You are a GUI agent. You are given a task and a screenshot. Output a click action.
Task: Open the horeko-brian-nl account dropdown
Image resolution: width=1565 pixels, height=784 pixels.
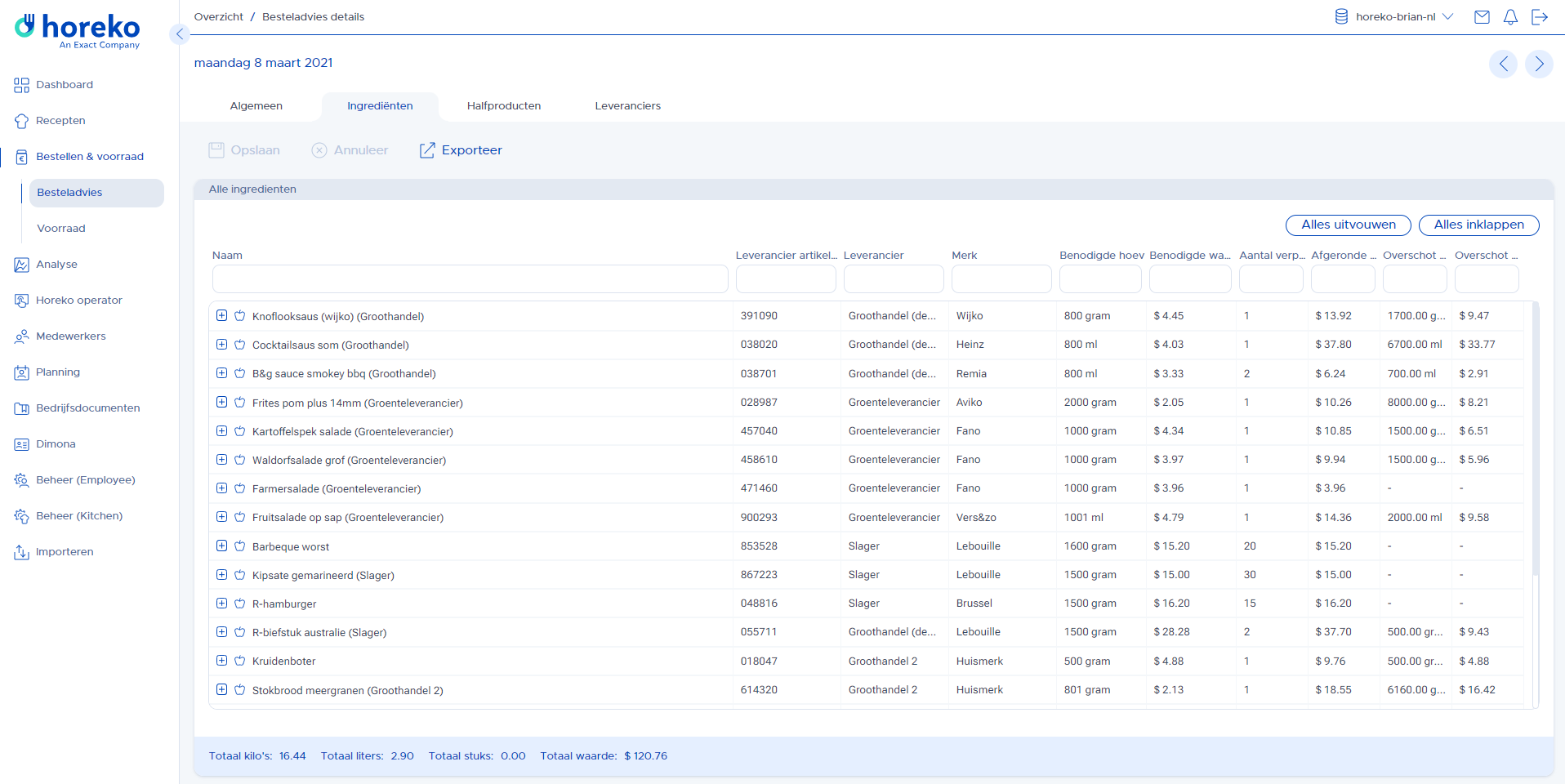click(1394, 17)
